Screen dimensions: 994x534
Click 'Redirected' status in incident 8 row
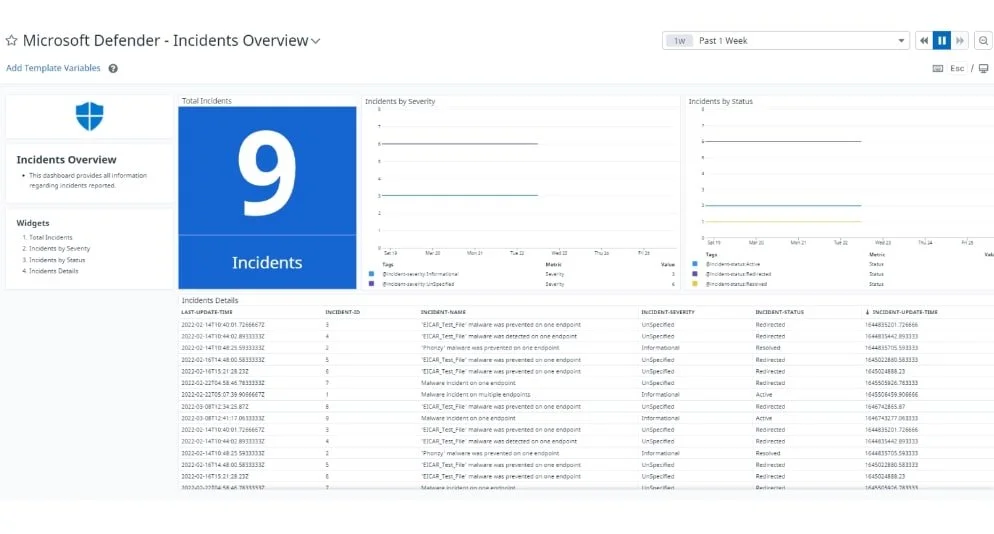770,407
